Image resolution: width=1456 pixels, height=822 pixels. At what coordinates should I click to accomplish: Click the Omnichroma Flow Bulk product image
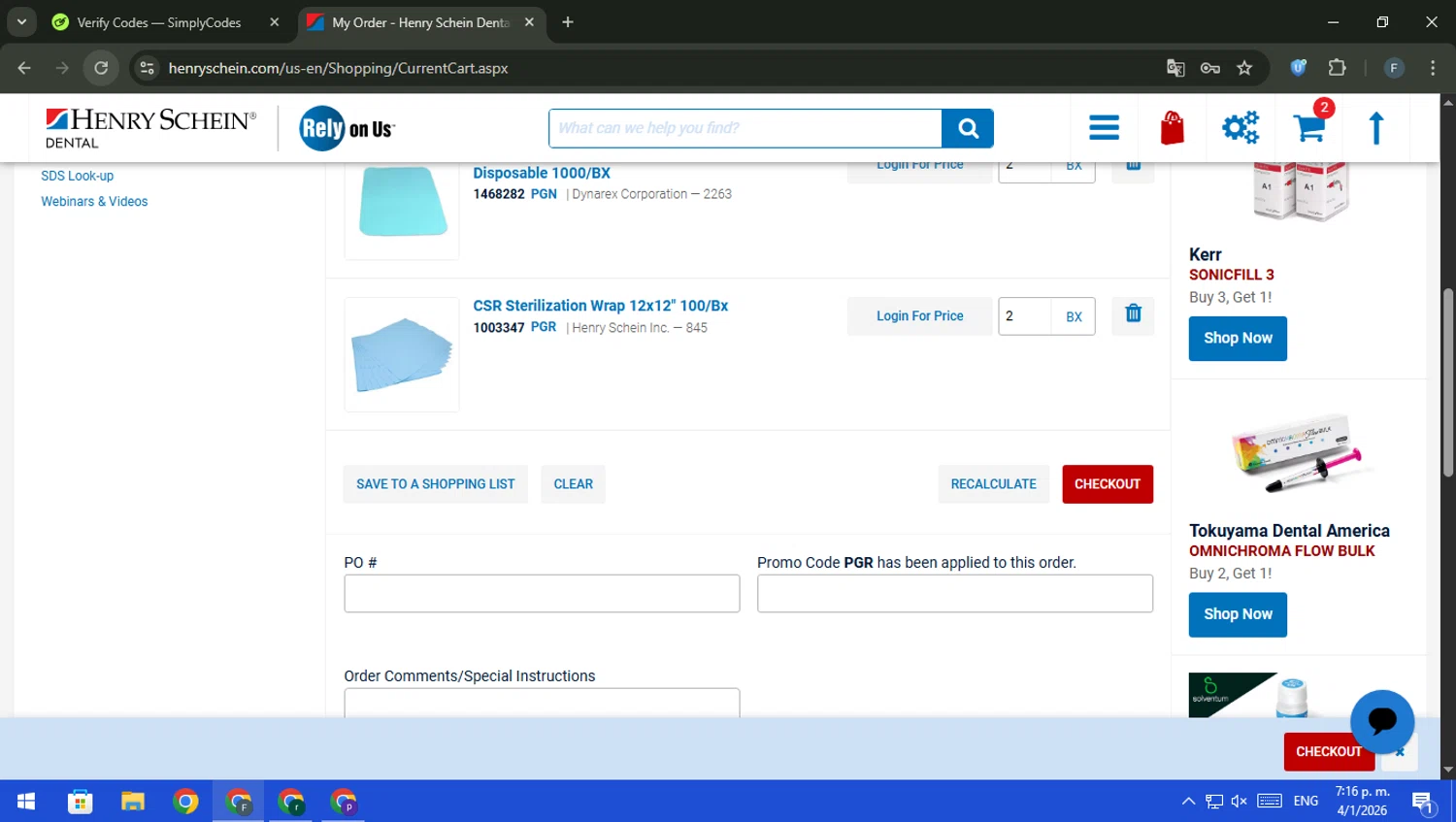1298,452
